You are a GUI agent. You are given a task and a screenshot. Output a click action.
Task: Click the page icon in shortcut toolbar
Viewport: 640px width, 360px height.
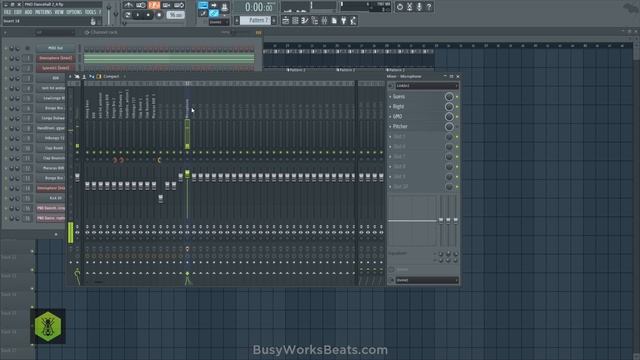point(333,20)
